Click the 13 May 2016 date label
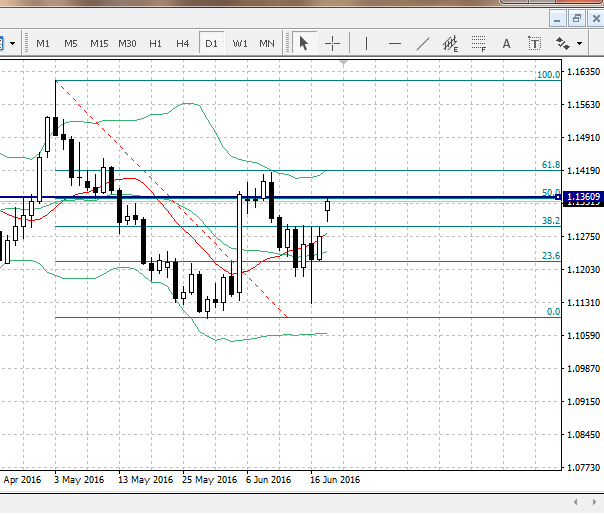This screenshot has width=604, height=514. pos(145,480)
